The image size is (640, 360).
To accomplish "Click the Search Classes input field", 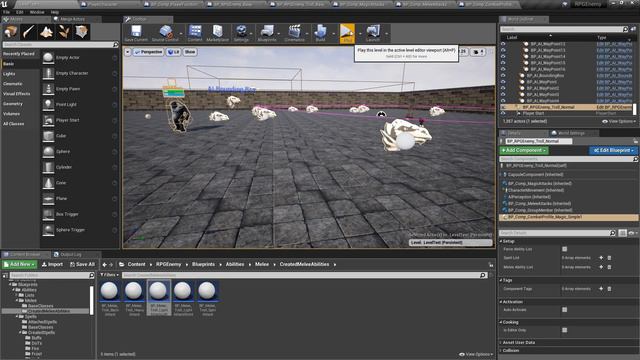I will (x=60, y=44).
